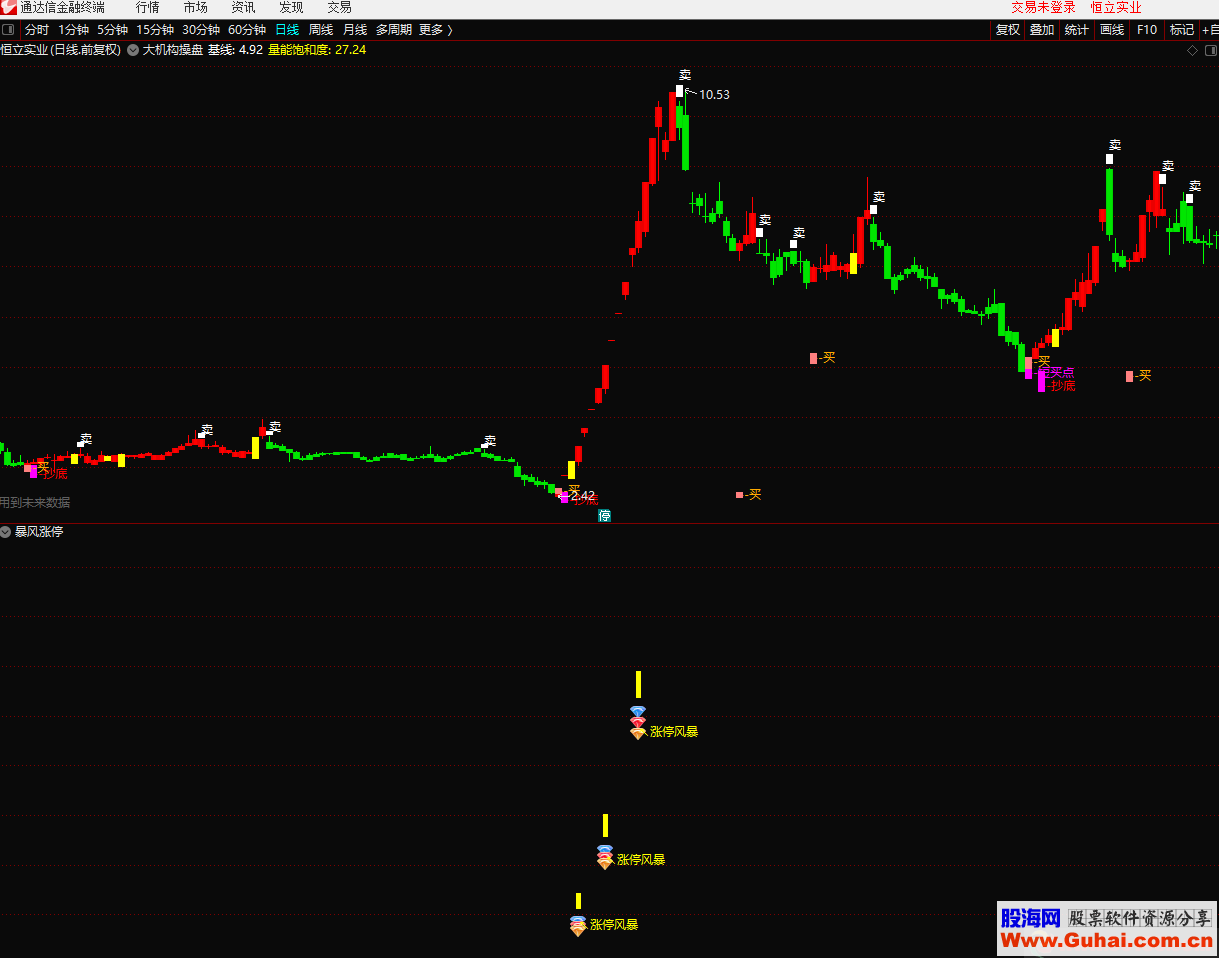The width and height of the screenshot is (1219, 958).
Task: Click the 10.53 high price label
Action: [x=714, y=95]
